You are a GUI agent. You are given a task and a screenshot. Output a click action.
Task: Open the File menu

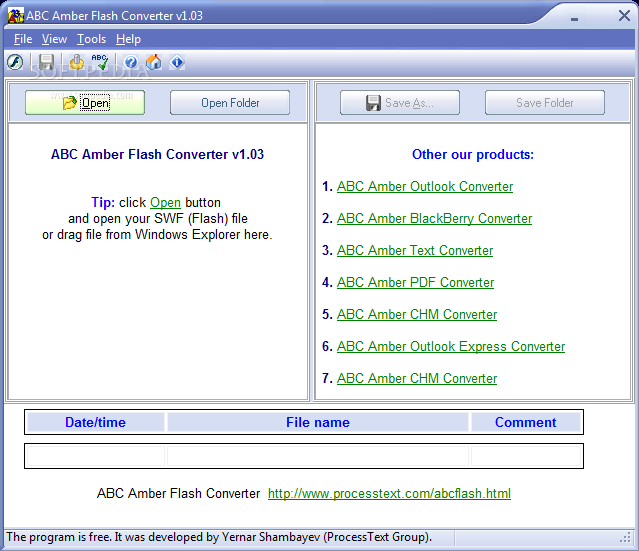pos(23,39)
